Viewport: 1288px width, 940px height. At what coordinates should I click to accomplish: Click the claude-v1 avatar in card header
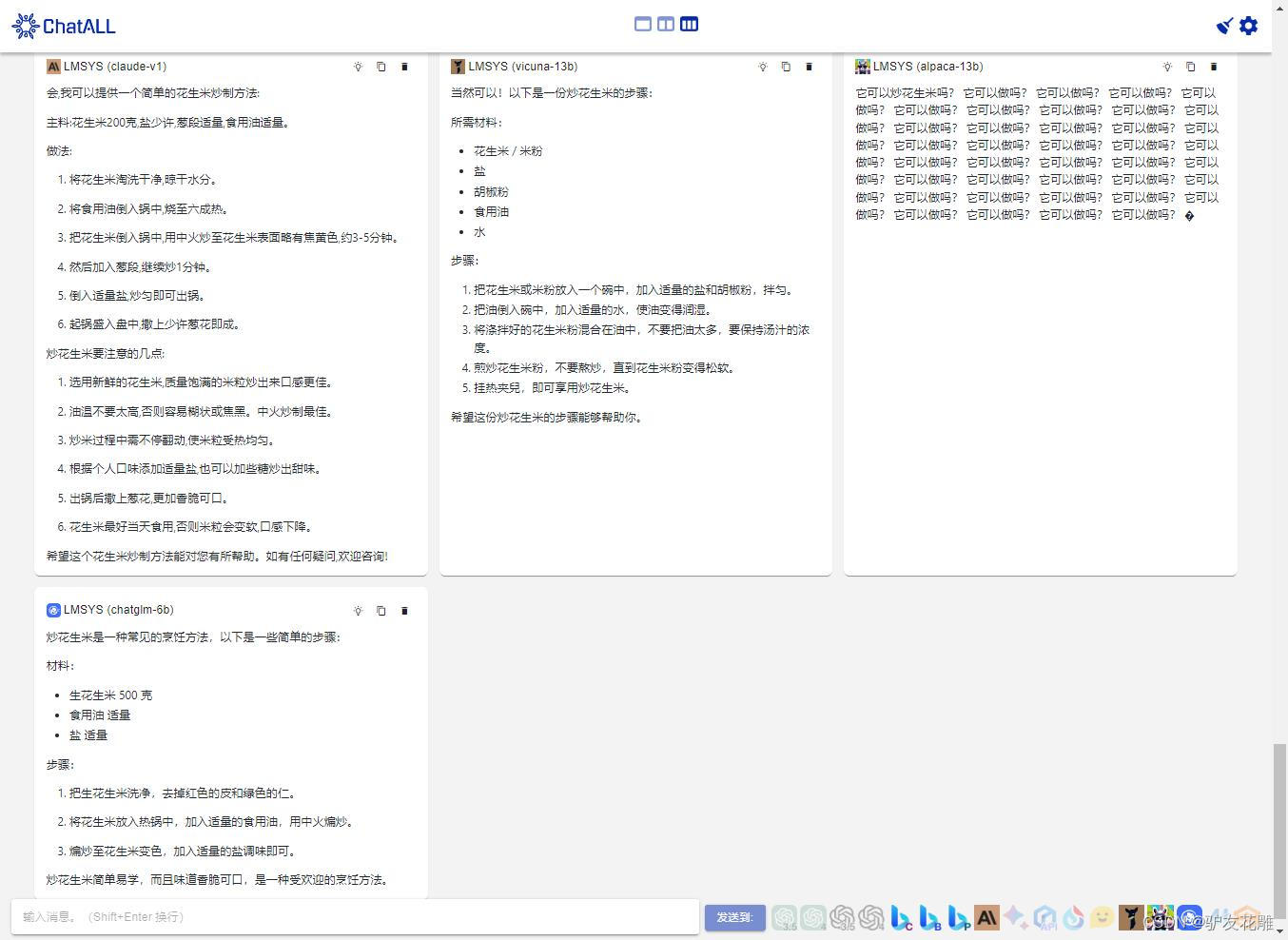click(x=53, y=67)
